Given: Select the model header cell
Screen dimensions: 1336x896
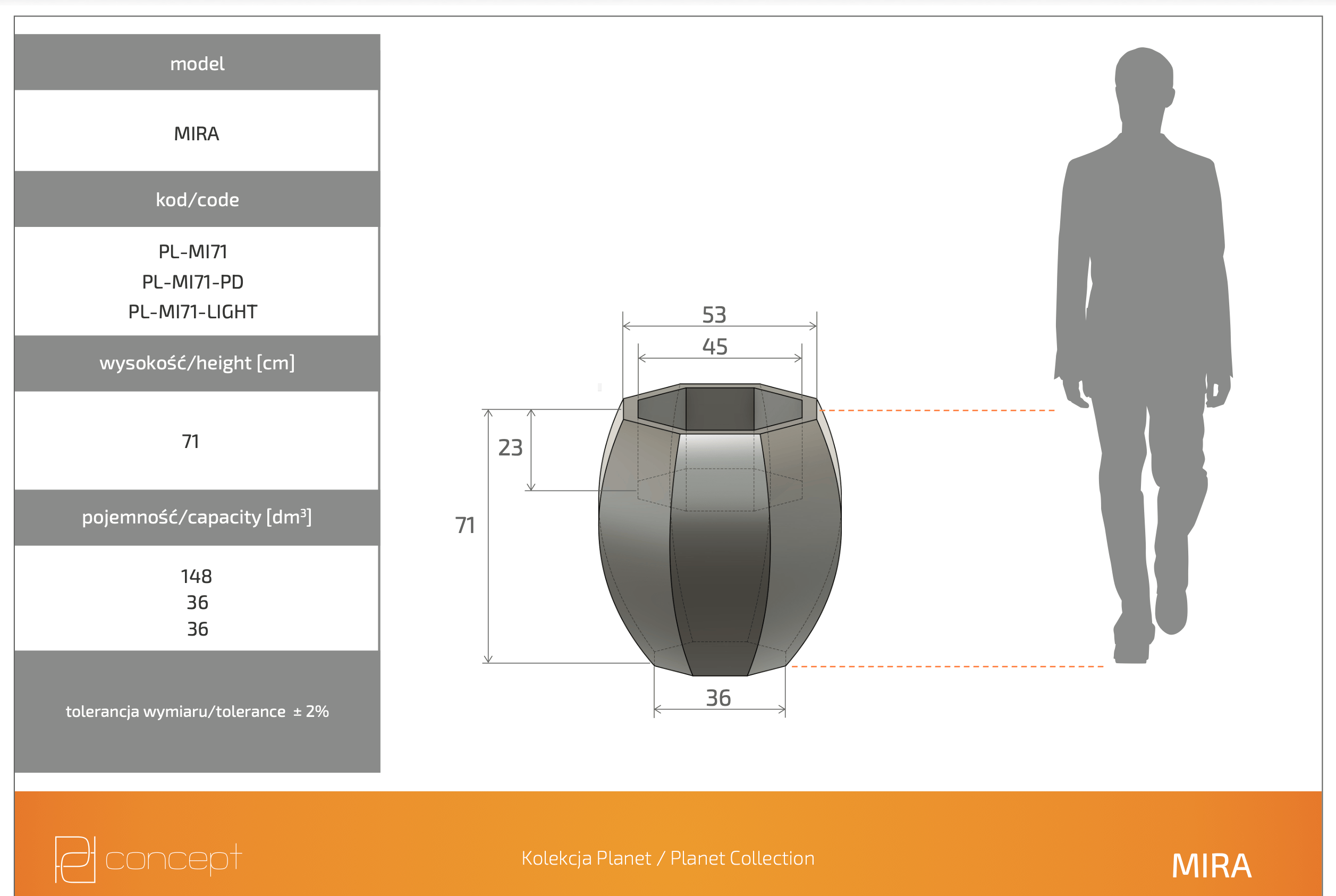Looking at the screenshot, I should (x=197, y=62).
